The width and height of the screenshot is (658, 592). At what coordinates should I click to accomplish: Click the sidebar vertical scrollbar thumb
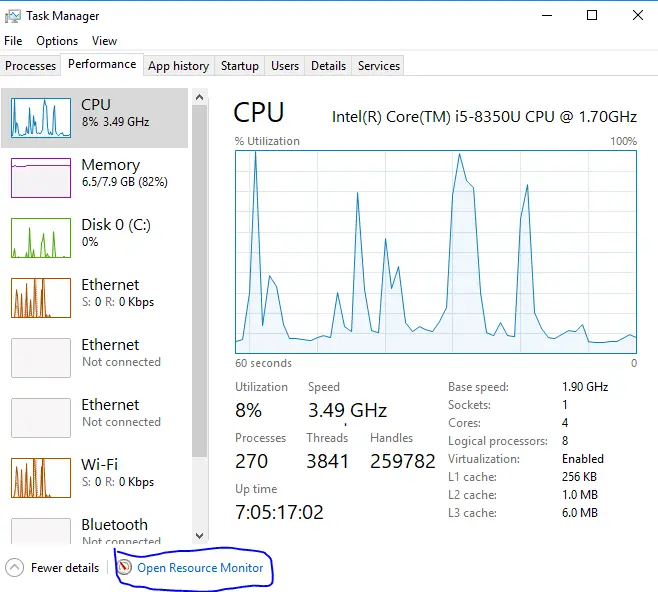pyautogui.click(x=200, y=281)
